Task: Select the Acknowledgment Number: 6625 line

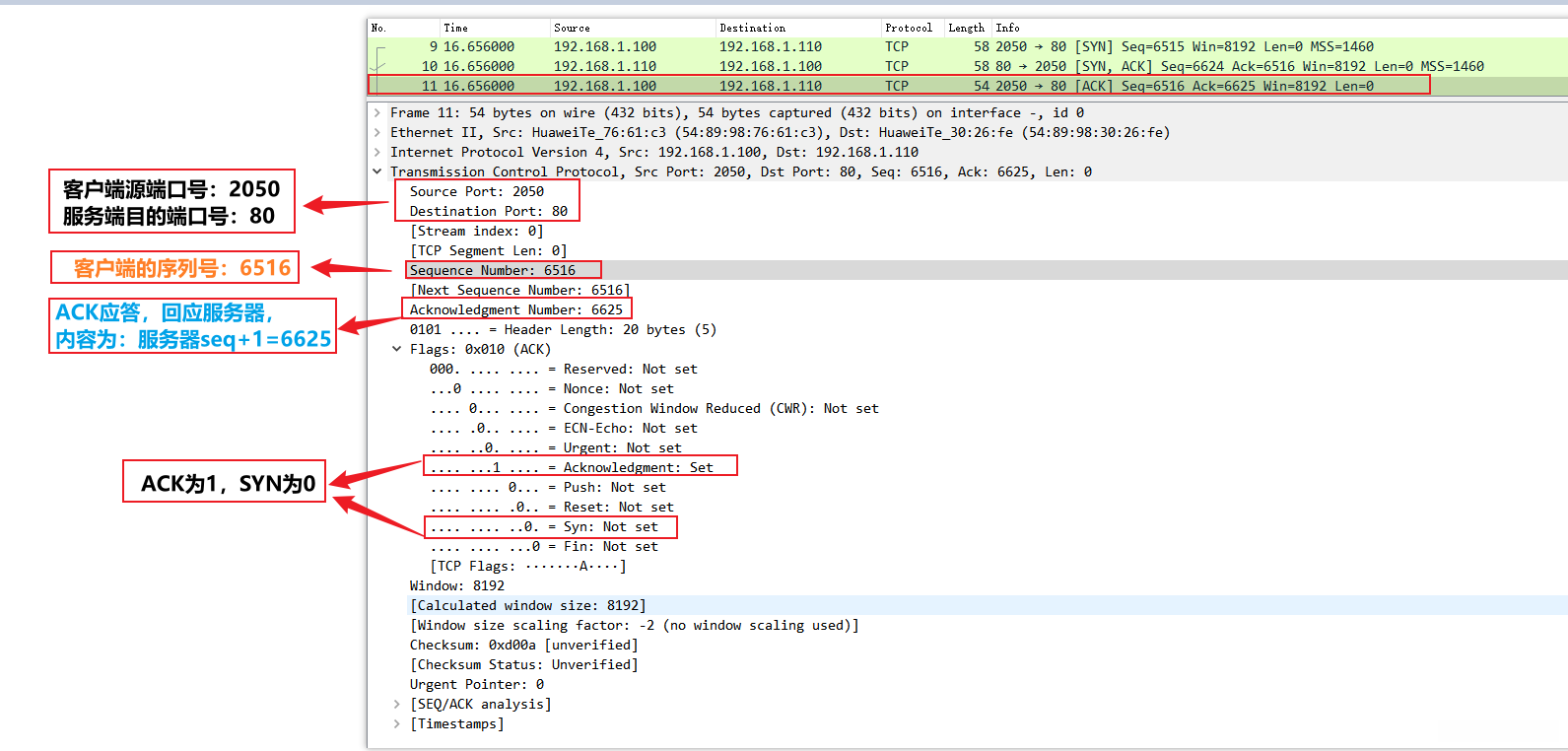Action: pyautogui.click(x=516, y=310)
